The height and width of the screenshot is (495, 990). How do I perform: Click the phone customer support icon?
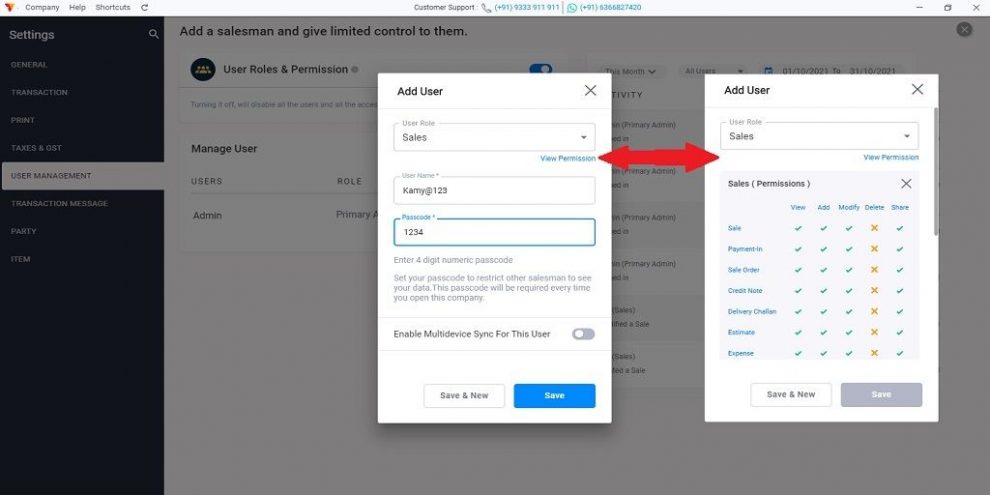(x=486, y=8)
